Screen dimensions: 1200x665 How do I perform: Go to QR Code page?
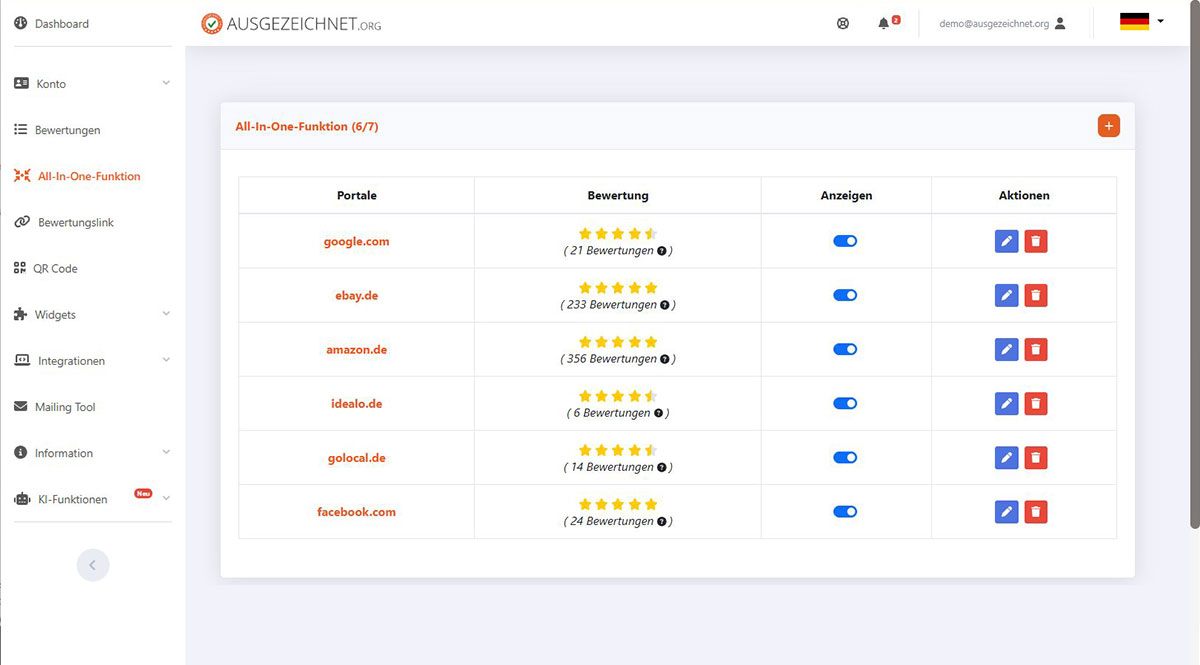pyautogui.click(x=57, y=269)
